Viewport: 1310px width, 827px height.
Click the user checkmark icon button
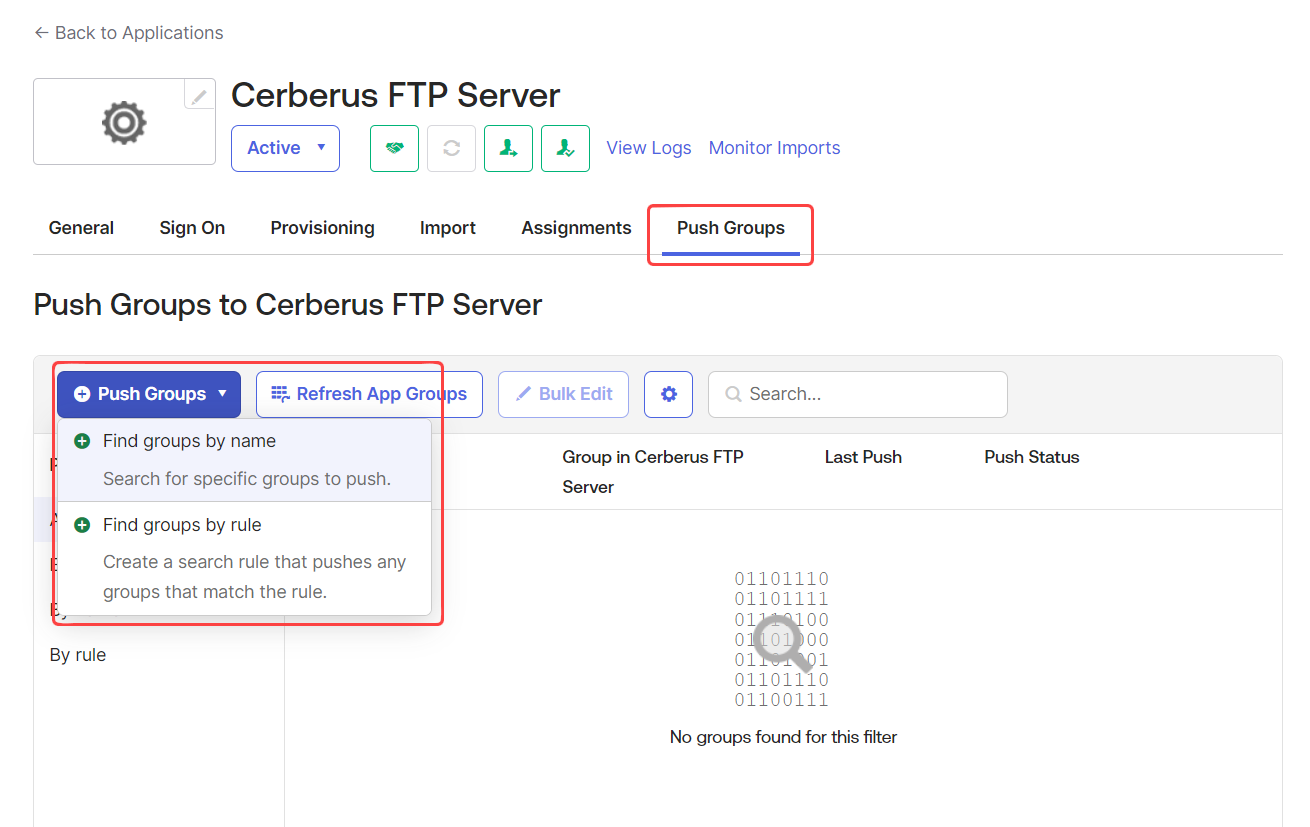click(x=565, y=148)
